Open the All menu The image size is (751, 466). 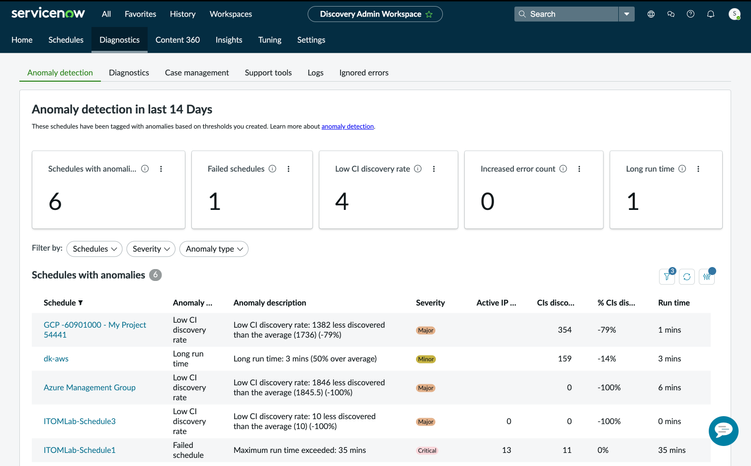tap(106, 14)
